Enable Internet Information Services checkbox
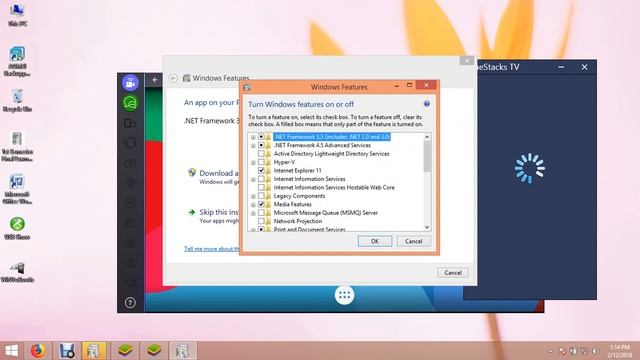640x360 pixels. tap(261, 179)
